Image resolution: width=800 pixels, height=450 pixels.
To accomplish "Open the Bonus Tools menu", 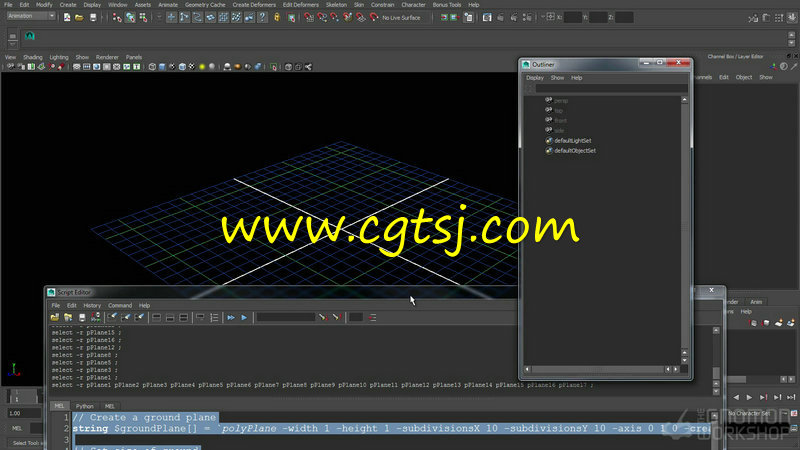I will coord(447,5).
